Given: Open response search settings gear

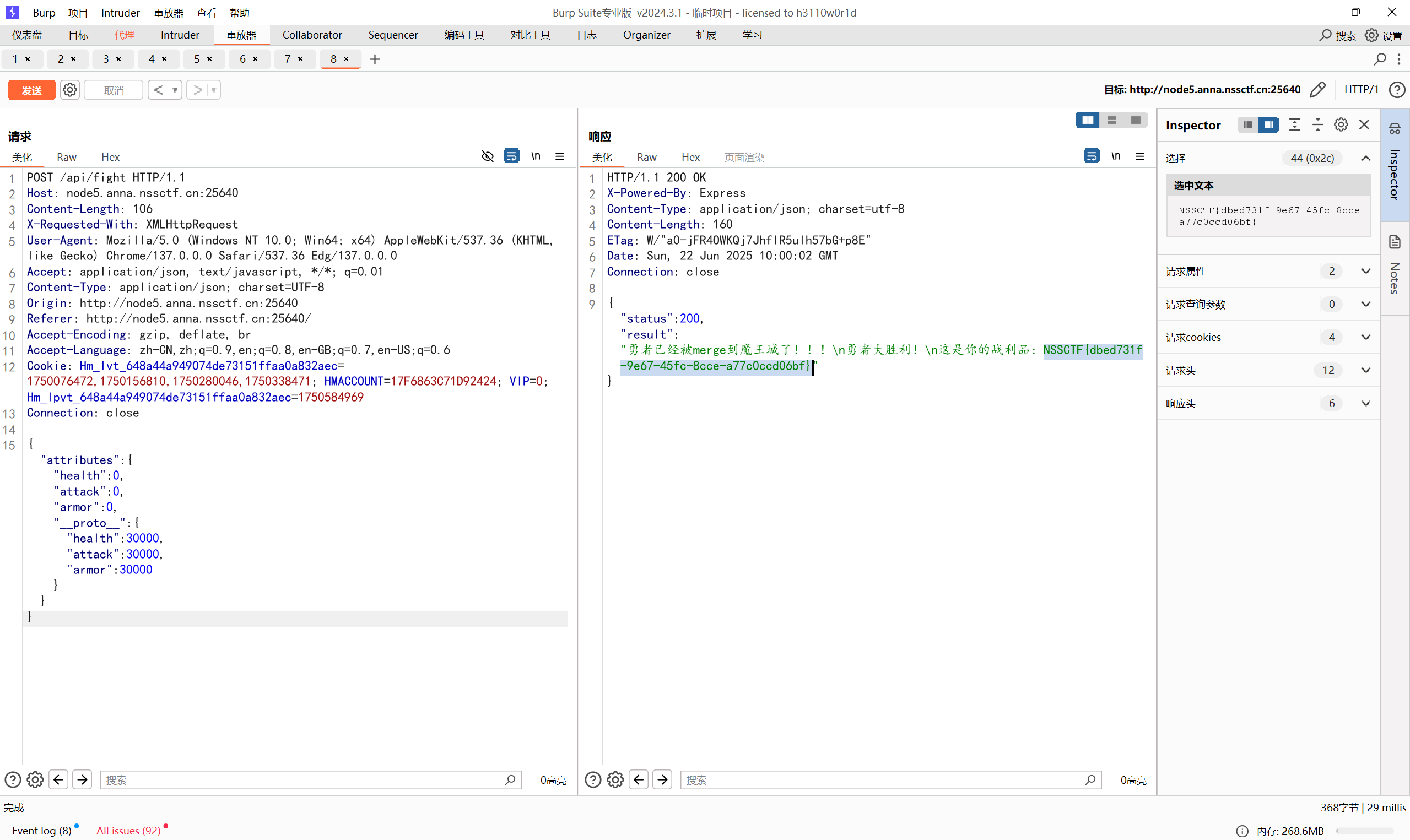Looking at the screenshot, I should (x=615, y=780).
